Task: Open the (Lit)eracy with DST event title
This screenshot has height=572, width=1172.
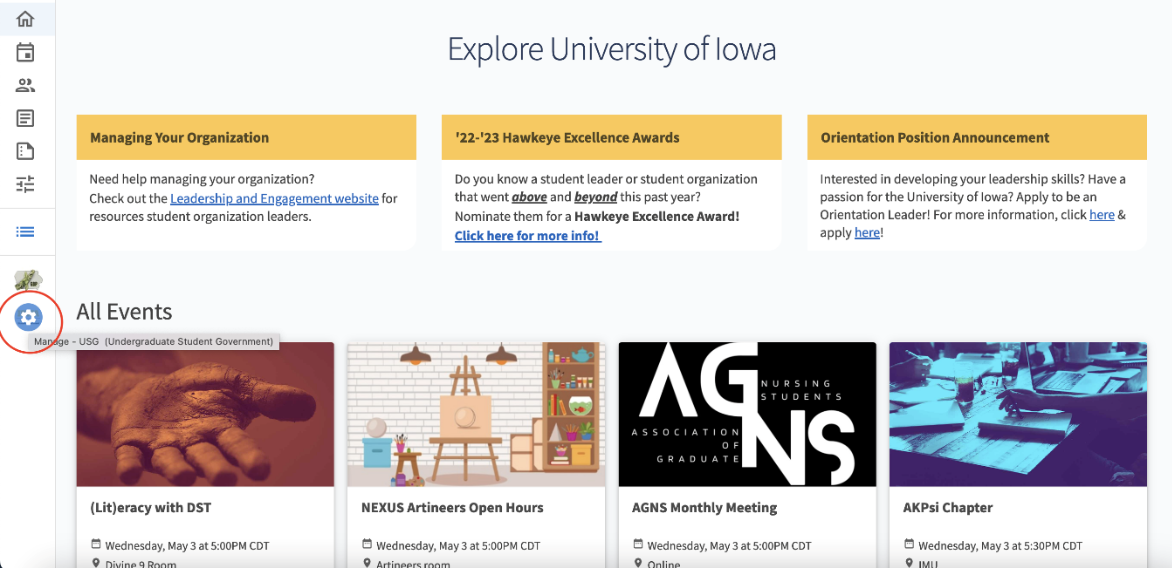Action: tap(150, 508)
